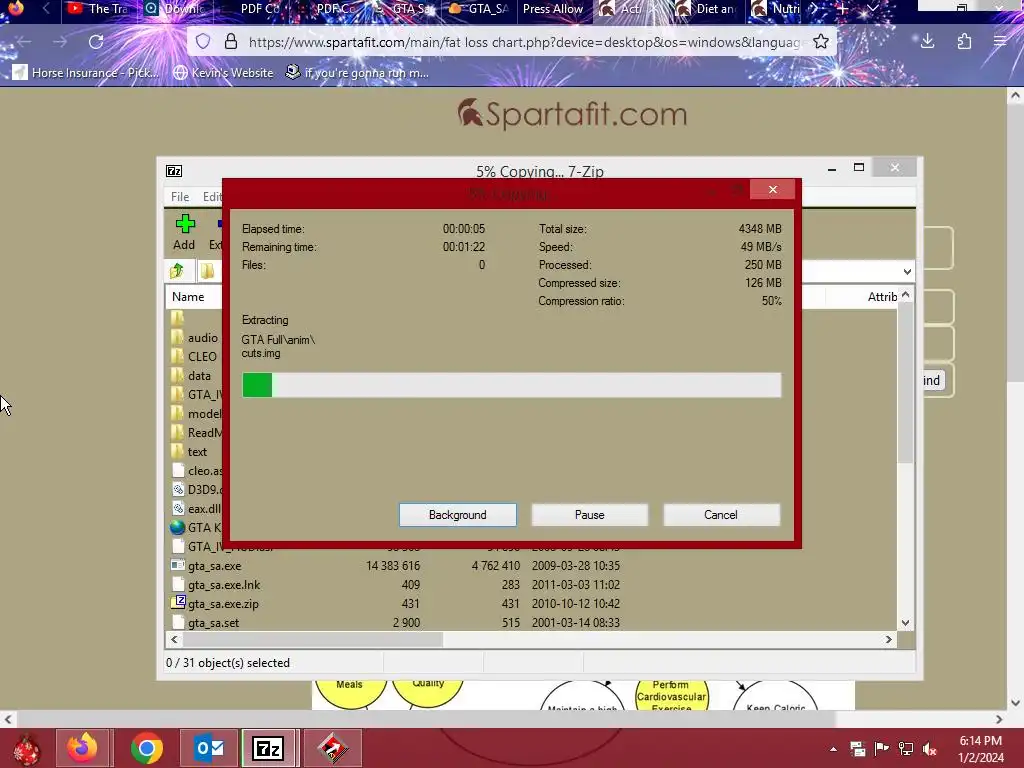The image size is (1024, 768).
Task: Click 7-Zip taskbar icon
Action: pos(268,748)
